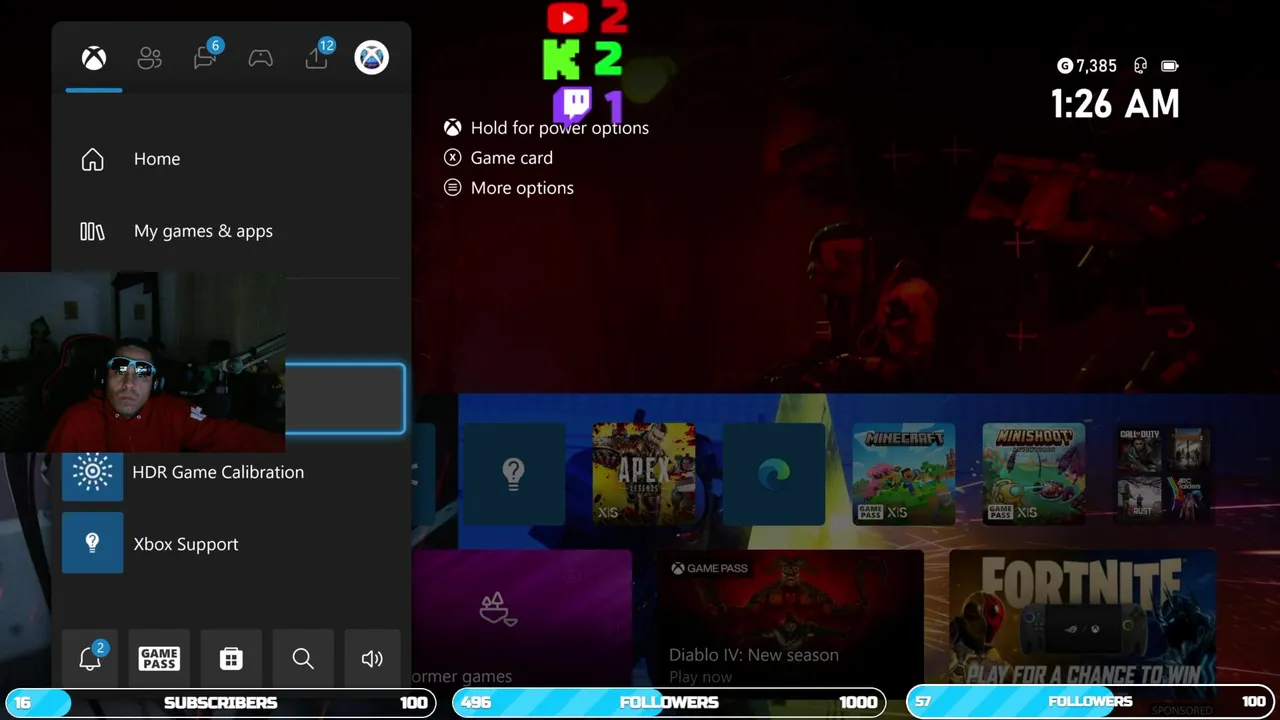Image resolution: width=1280 pixels, height=720 pixels.
Task: Open the Fortnite sponsored promo card
Action: pos(1083,618)
